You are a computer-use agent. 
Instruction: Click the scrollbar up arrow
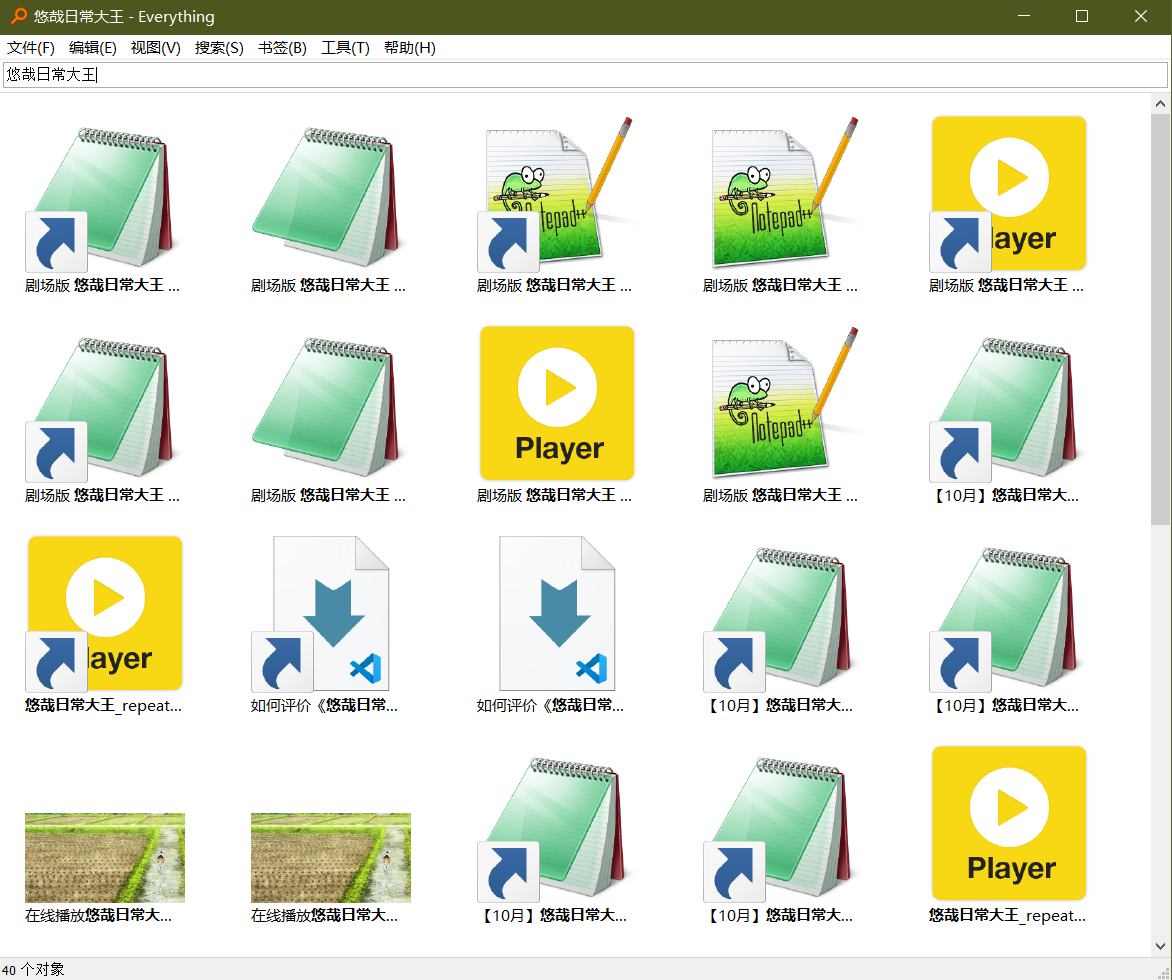pyautogui.click(x=1160, y=104)
